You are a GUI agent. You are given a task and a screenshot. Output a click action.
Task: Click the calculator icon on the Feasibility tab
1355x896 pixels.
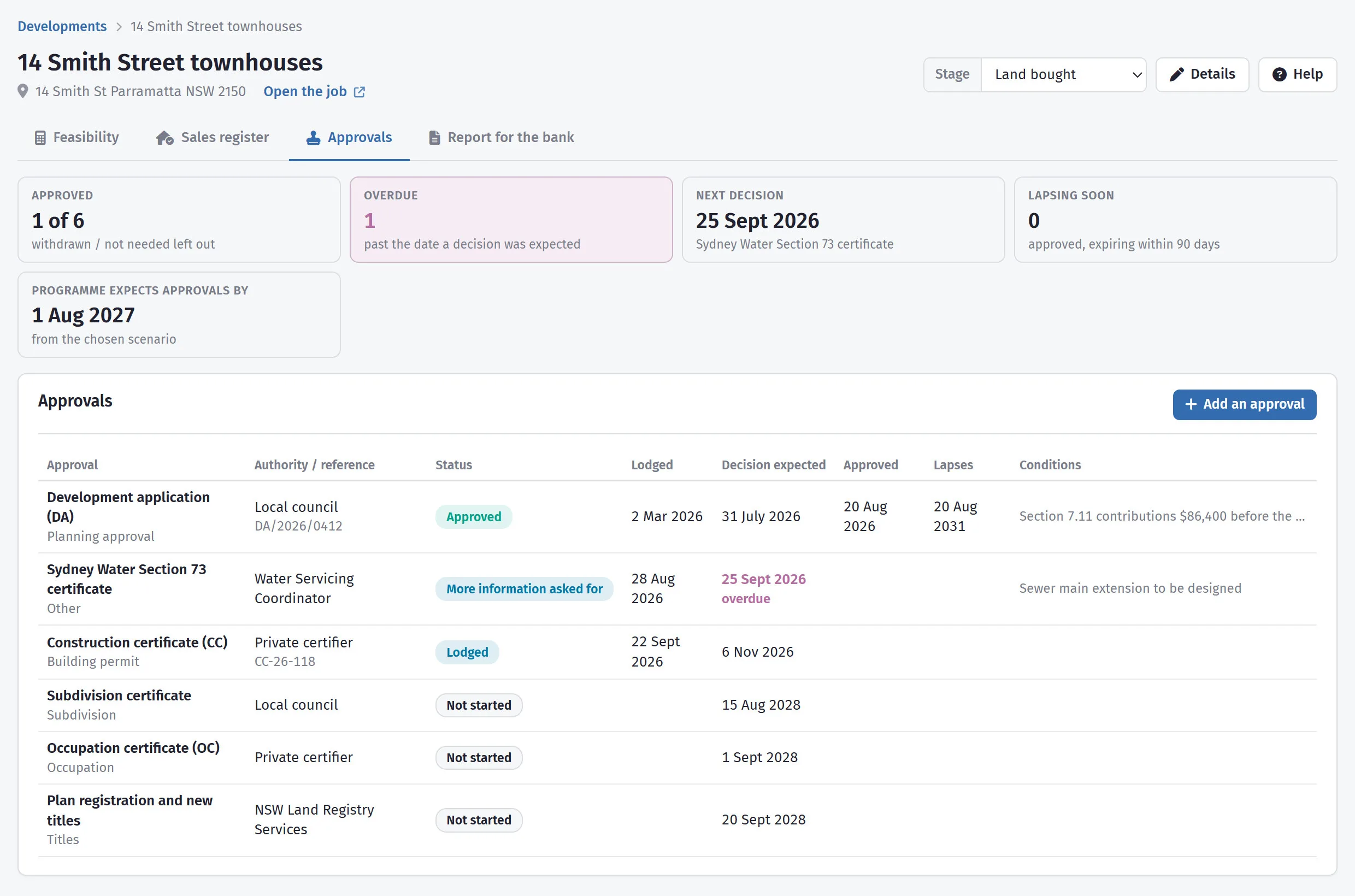[40, 138]
